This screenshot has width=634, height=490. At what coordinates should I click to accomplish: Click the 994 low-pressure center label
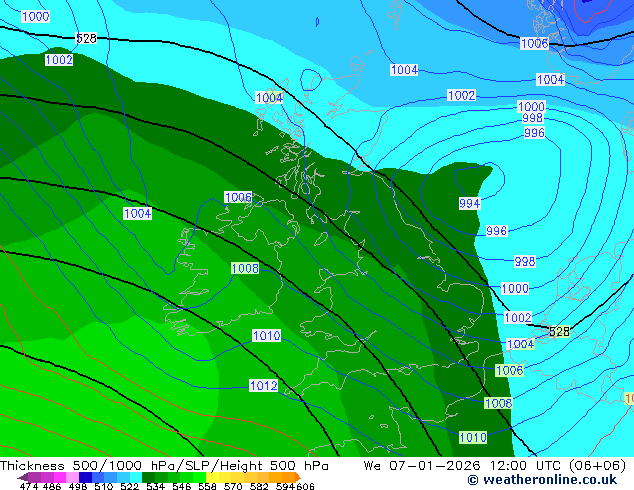(469, 203)
